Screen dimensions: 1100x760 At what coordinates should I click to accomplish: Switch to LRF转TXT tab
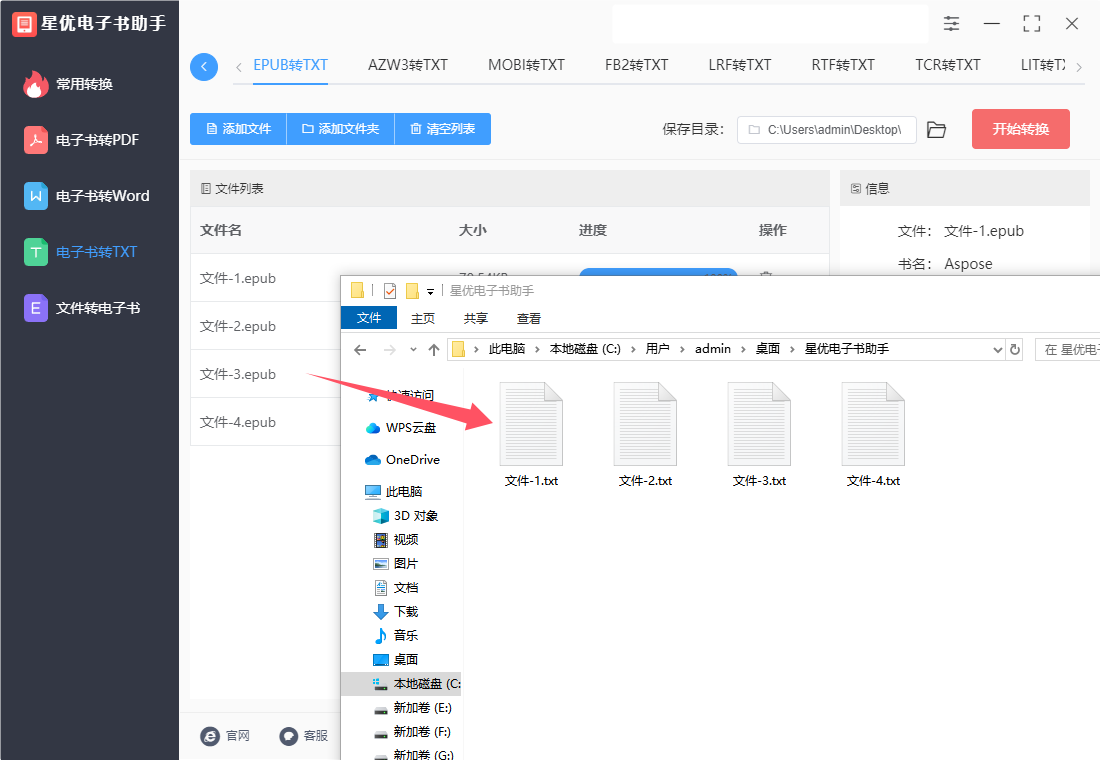(739, 65)
